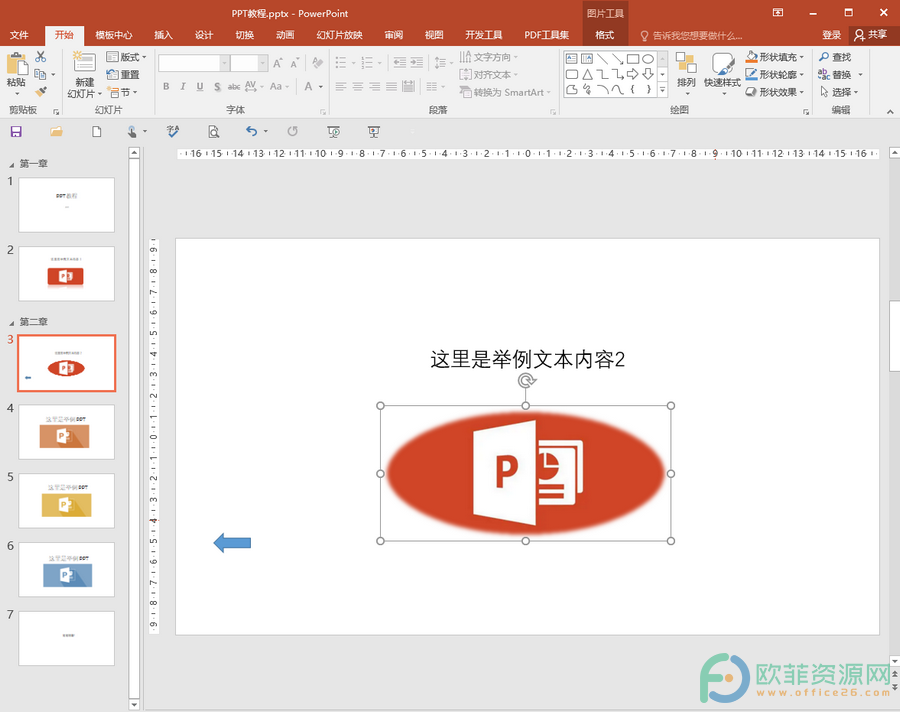
Task: Switch to Picture Tools Format (格式) tab
Action: [x=604, y=35]
